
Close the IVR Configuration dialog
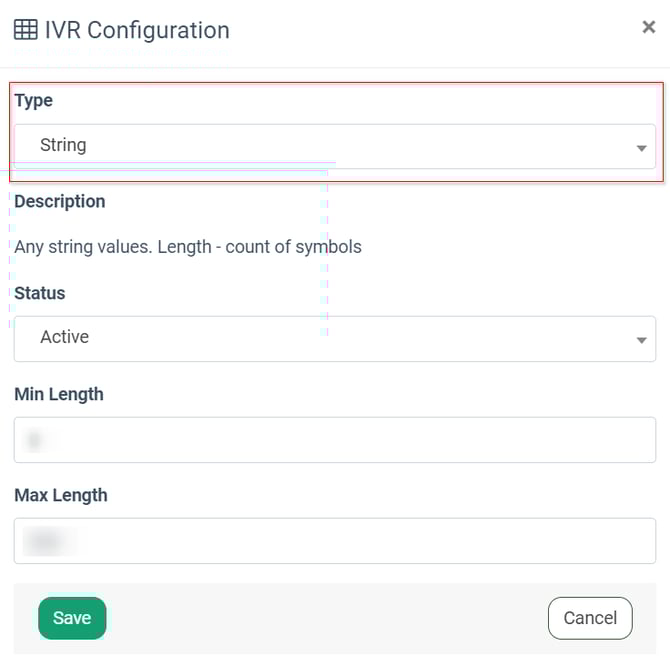coord(648,27)
